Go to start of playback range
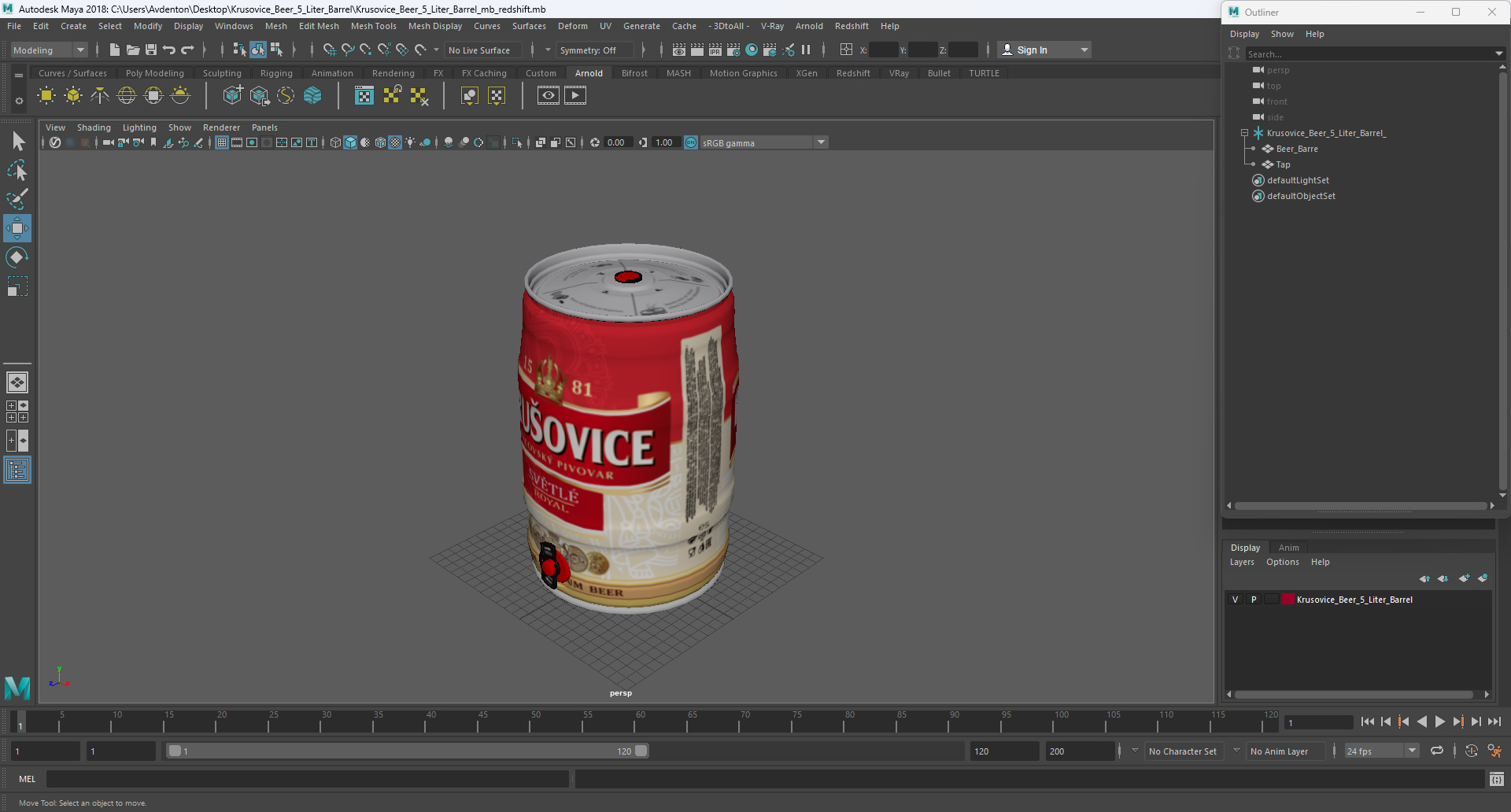The image size is (1511, 812). 1368,722
